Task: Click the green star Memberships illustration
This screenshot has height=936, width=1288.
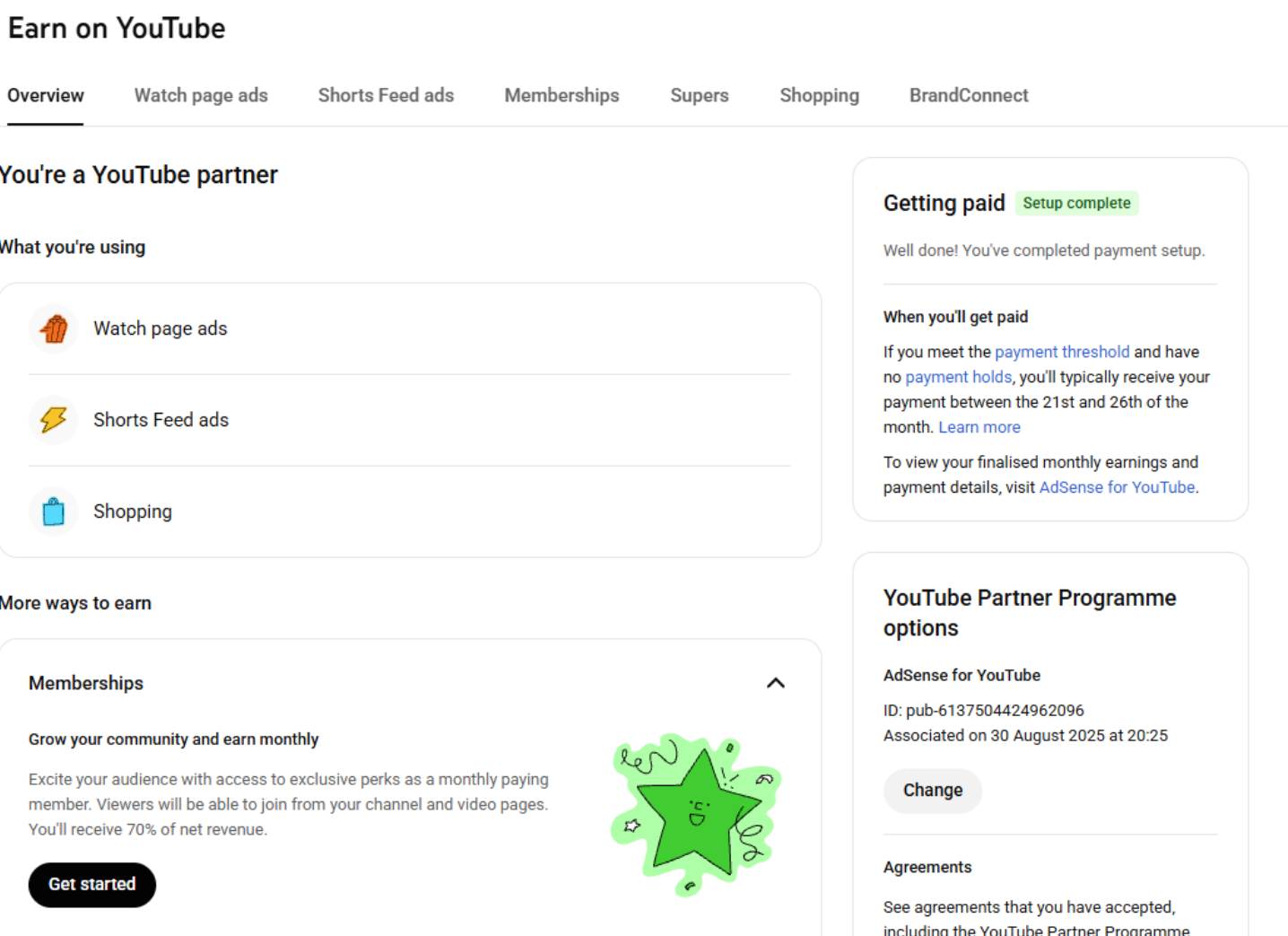Action: (696, 814)
